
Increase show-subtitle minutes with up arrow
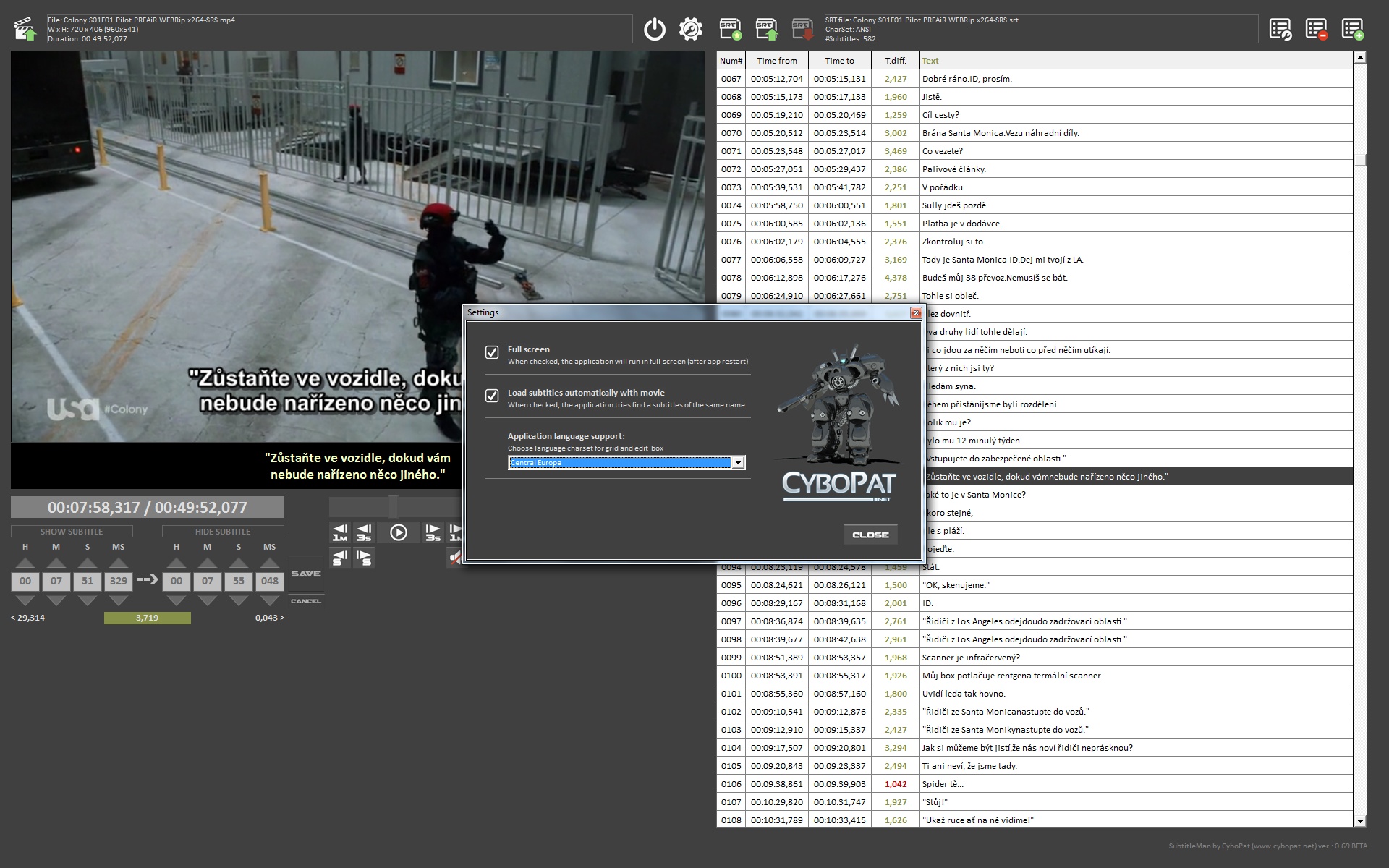(x=56, y=563)
